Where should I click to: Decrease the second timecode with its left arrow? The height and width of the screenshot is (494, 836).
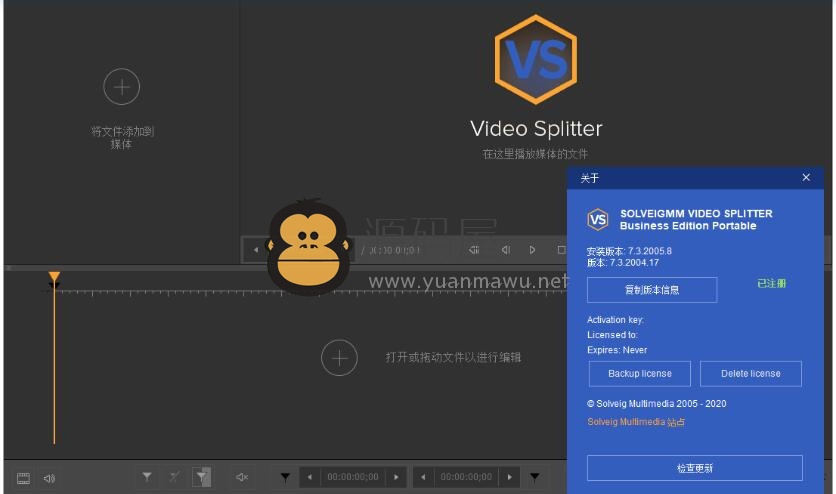pyautogui.click(x=423, y=477)
